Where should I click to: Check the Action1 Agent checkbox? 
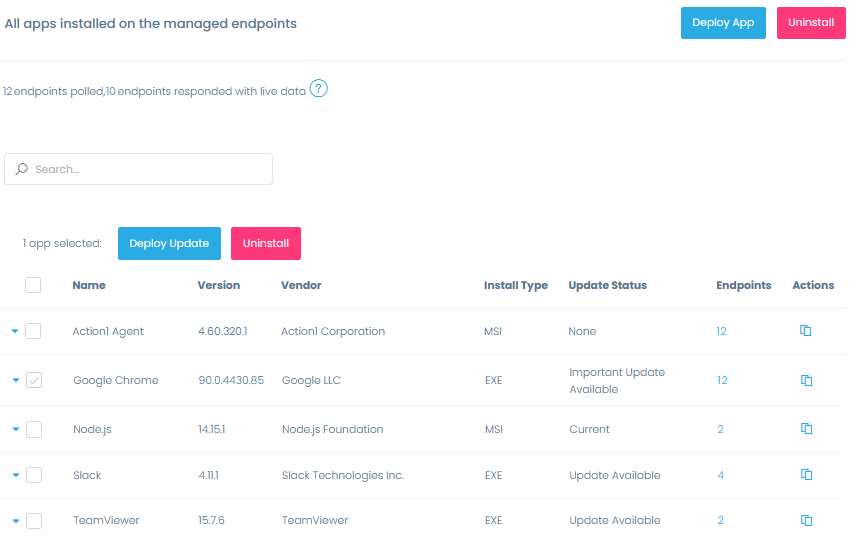coord(33,331)
